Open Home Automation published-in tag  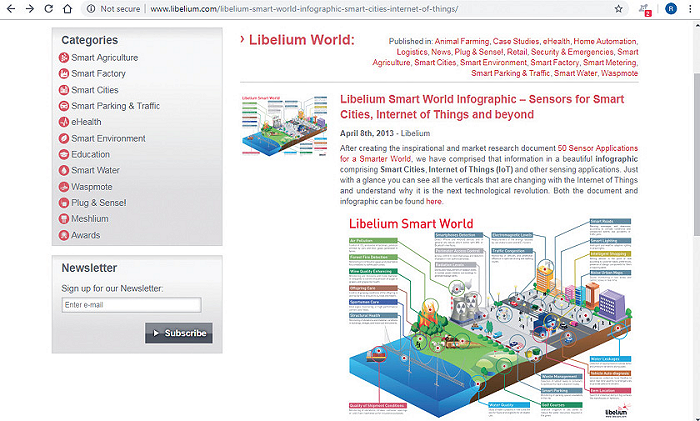tap(605, 41)
